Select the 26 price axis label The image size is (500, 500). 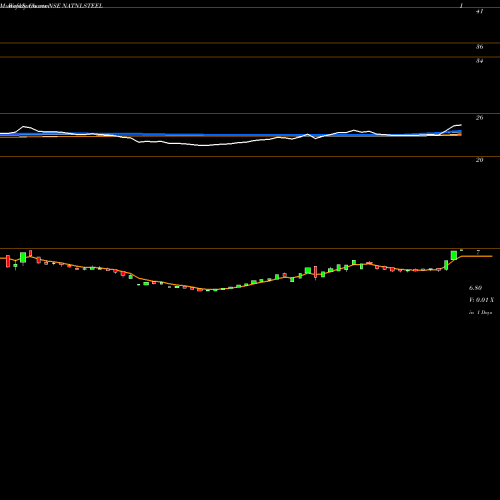tap(479, 118)
